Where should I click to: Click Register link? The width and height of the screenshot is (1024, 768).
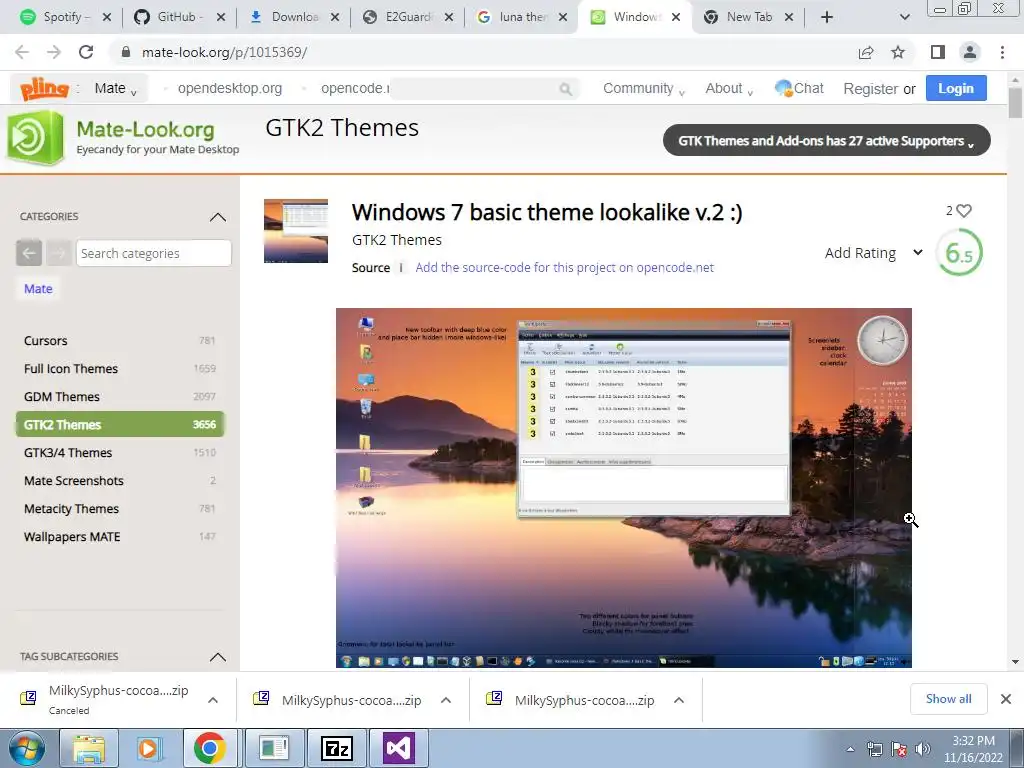coord(871,89)
